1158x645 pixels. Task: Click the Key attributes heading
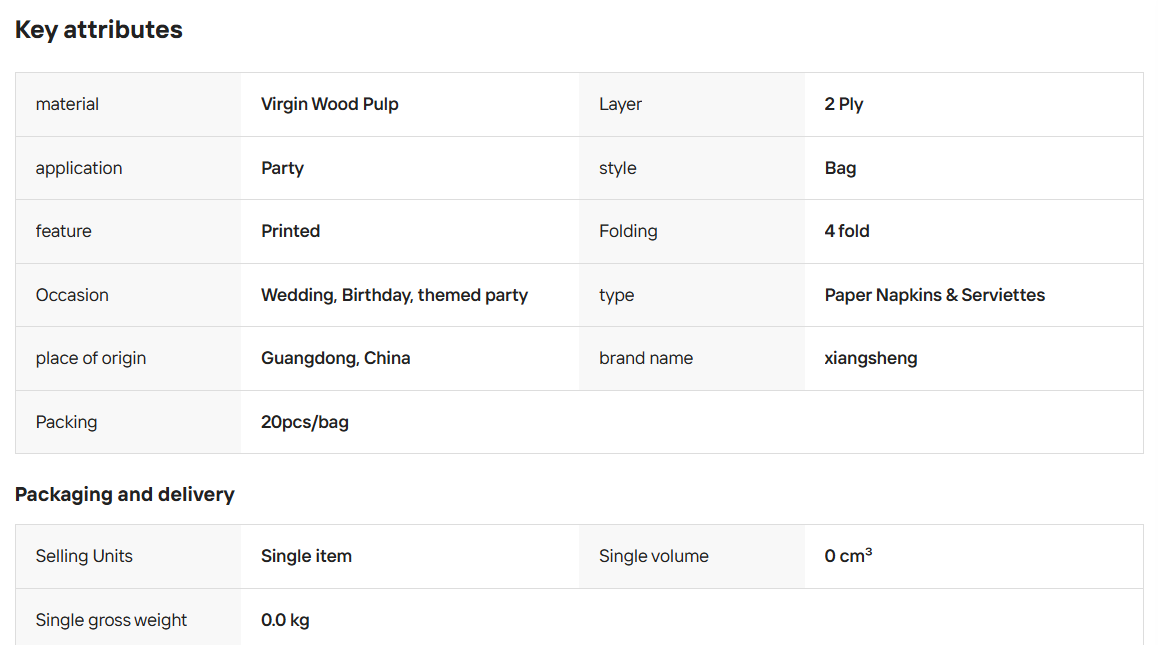click(x=98, y=30)
